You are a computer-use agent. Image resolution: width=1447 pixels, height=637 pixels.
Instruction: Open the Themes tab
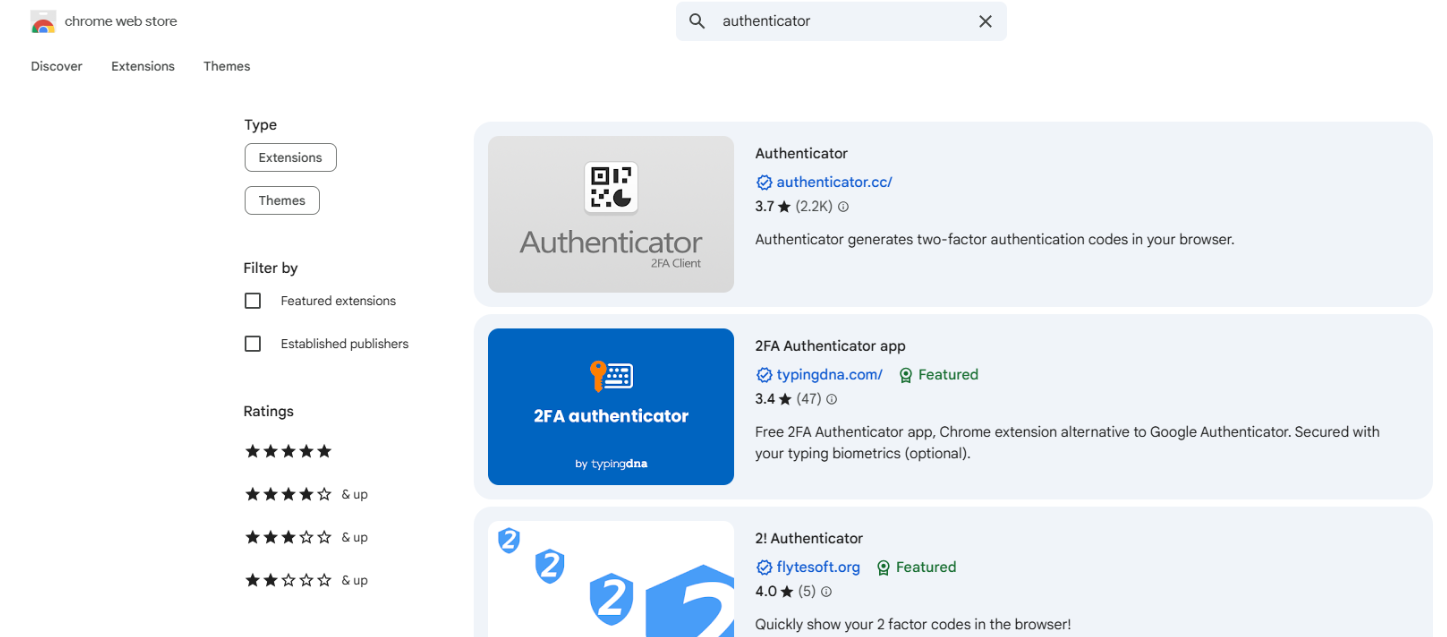pos(227,66)
